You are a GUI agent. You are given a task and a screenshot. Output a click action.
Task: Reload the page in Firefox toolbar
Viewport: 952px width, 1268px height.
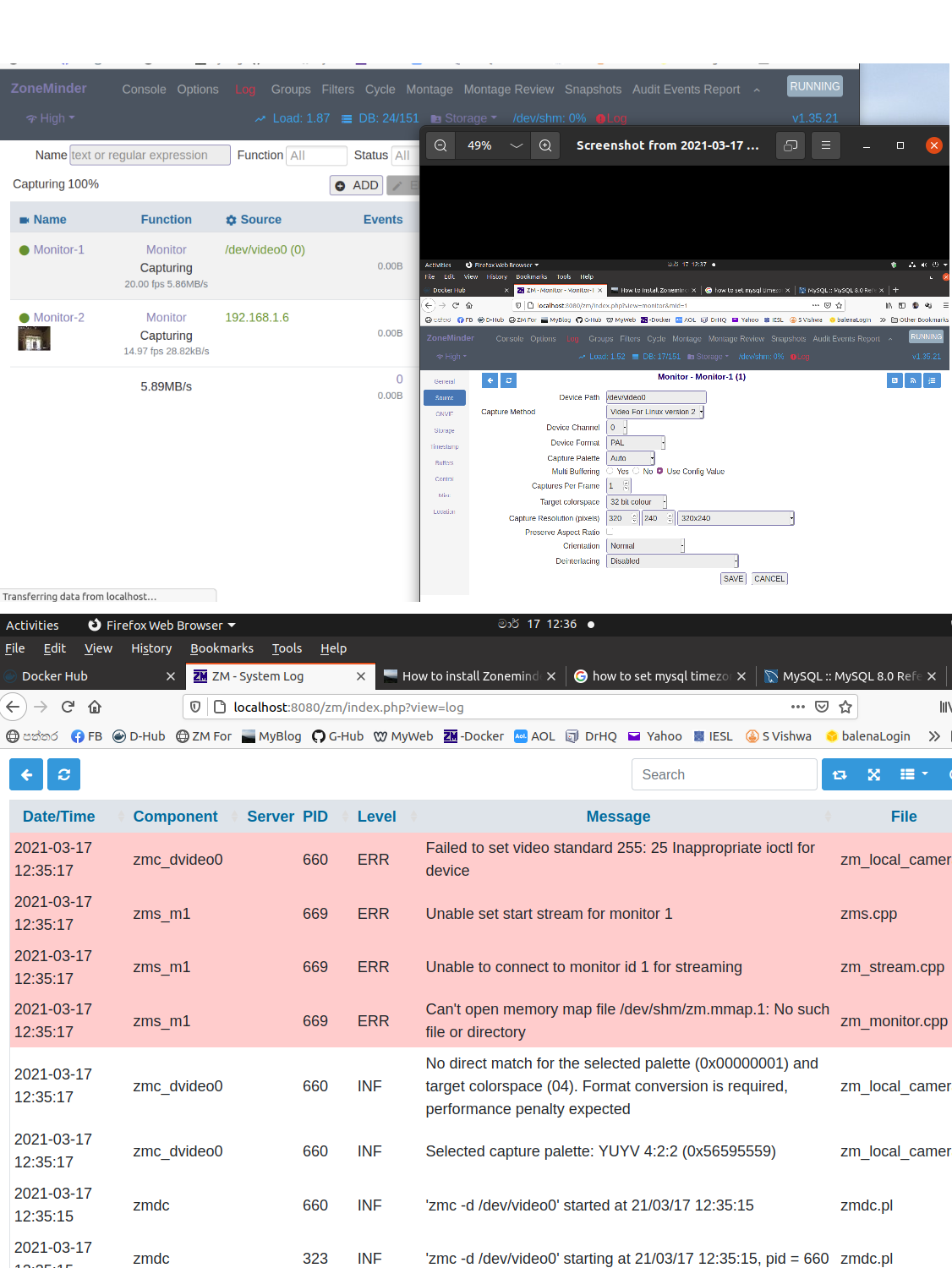(x=68, y=707)
